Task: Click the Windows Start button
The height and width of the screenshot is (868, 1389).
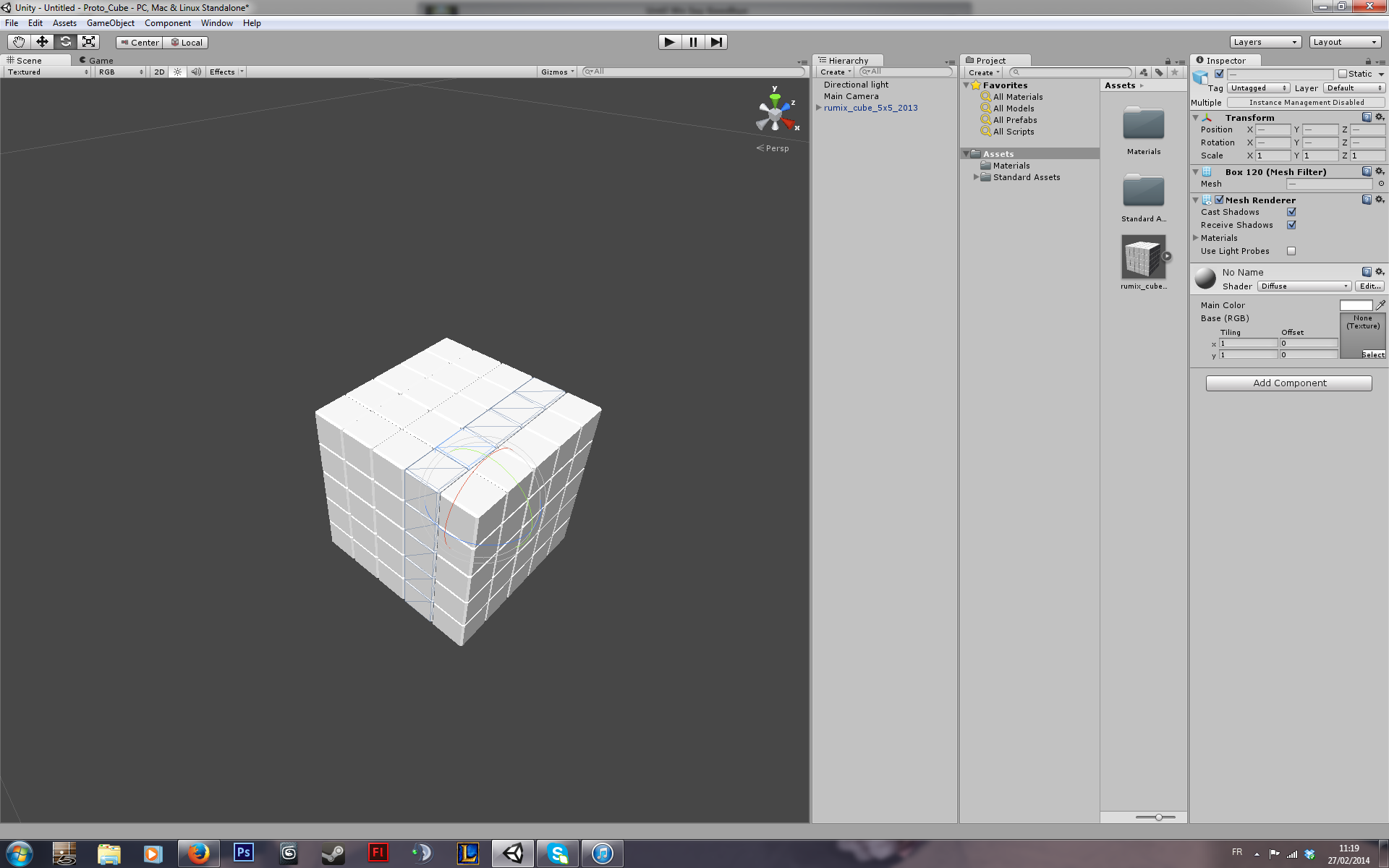Action: click(19, 854)
